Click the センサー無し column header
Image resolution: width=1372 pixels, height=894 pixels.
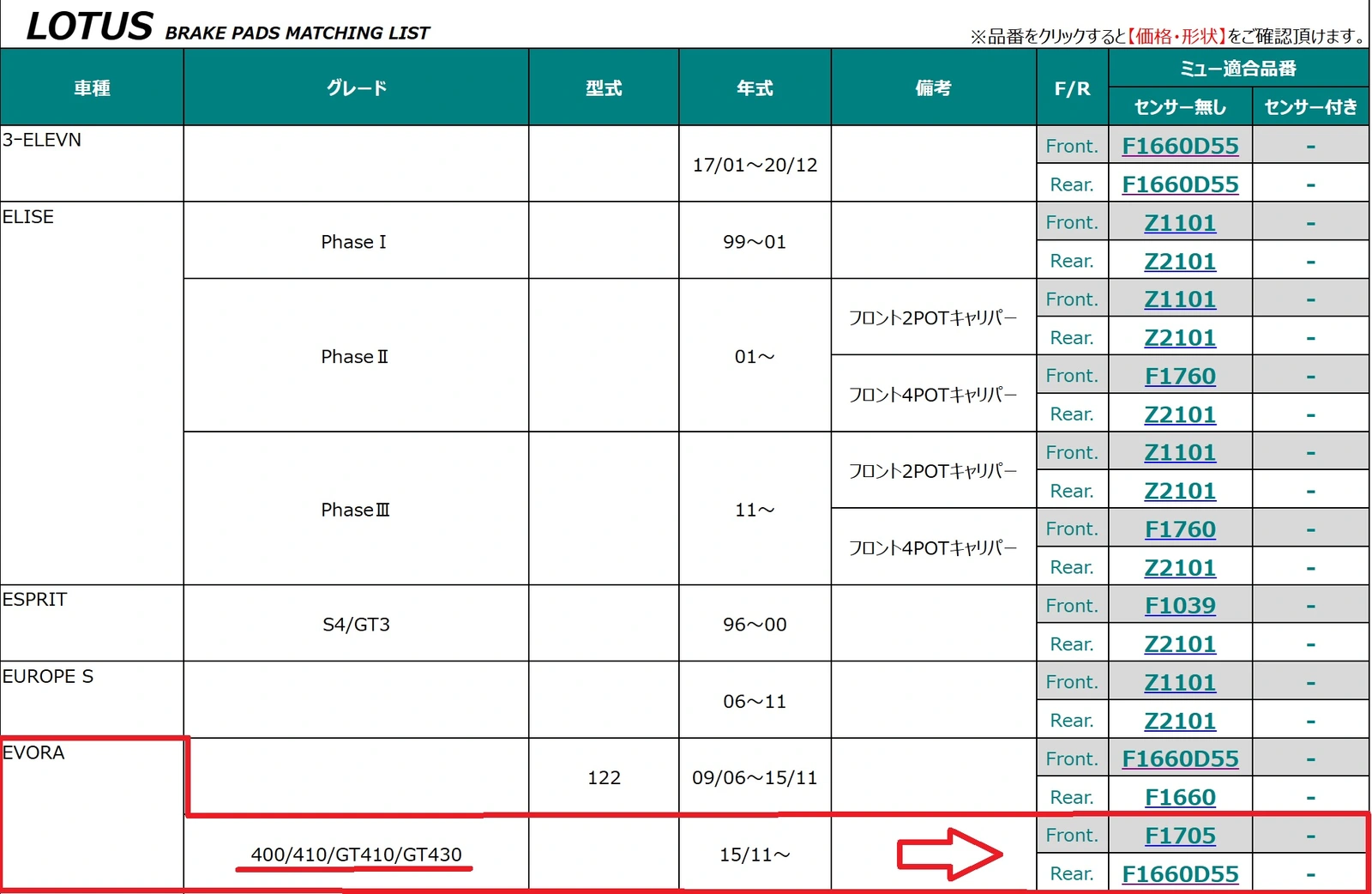[1180, 107]
